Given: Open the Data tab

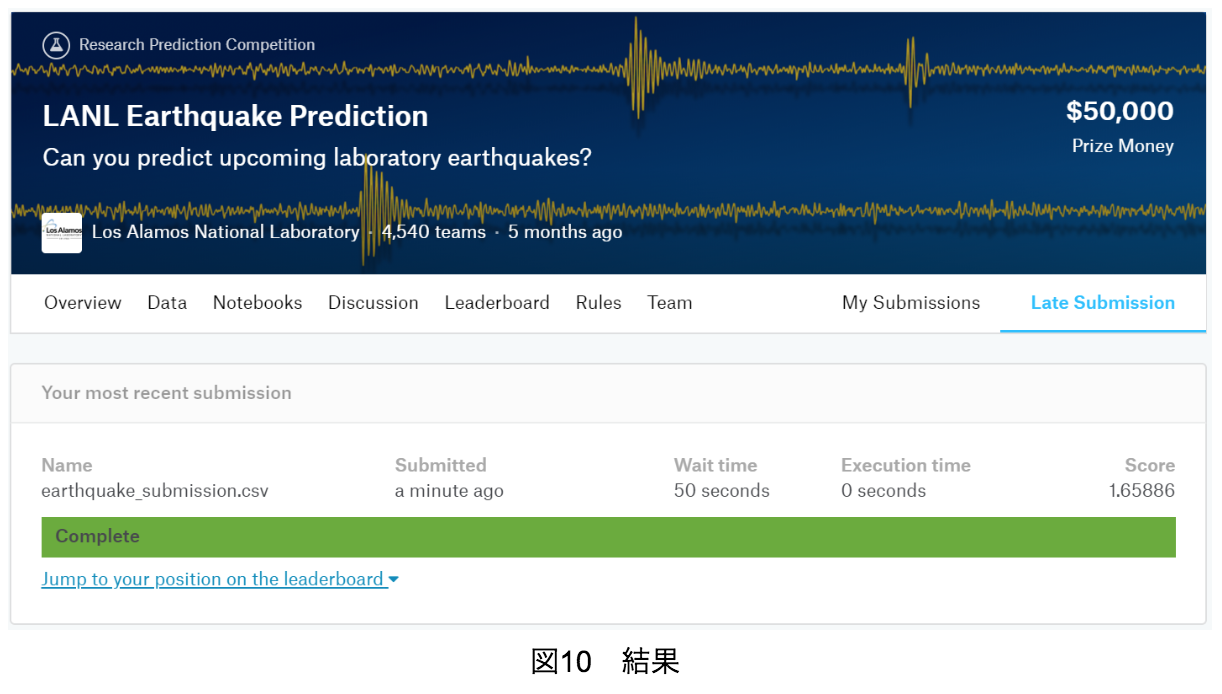Looking at the screenshot, I should [x=167, y=303].
